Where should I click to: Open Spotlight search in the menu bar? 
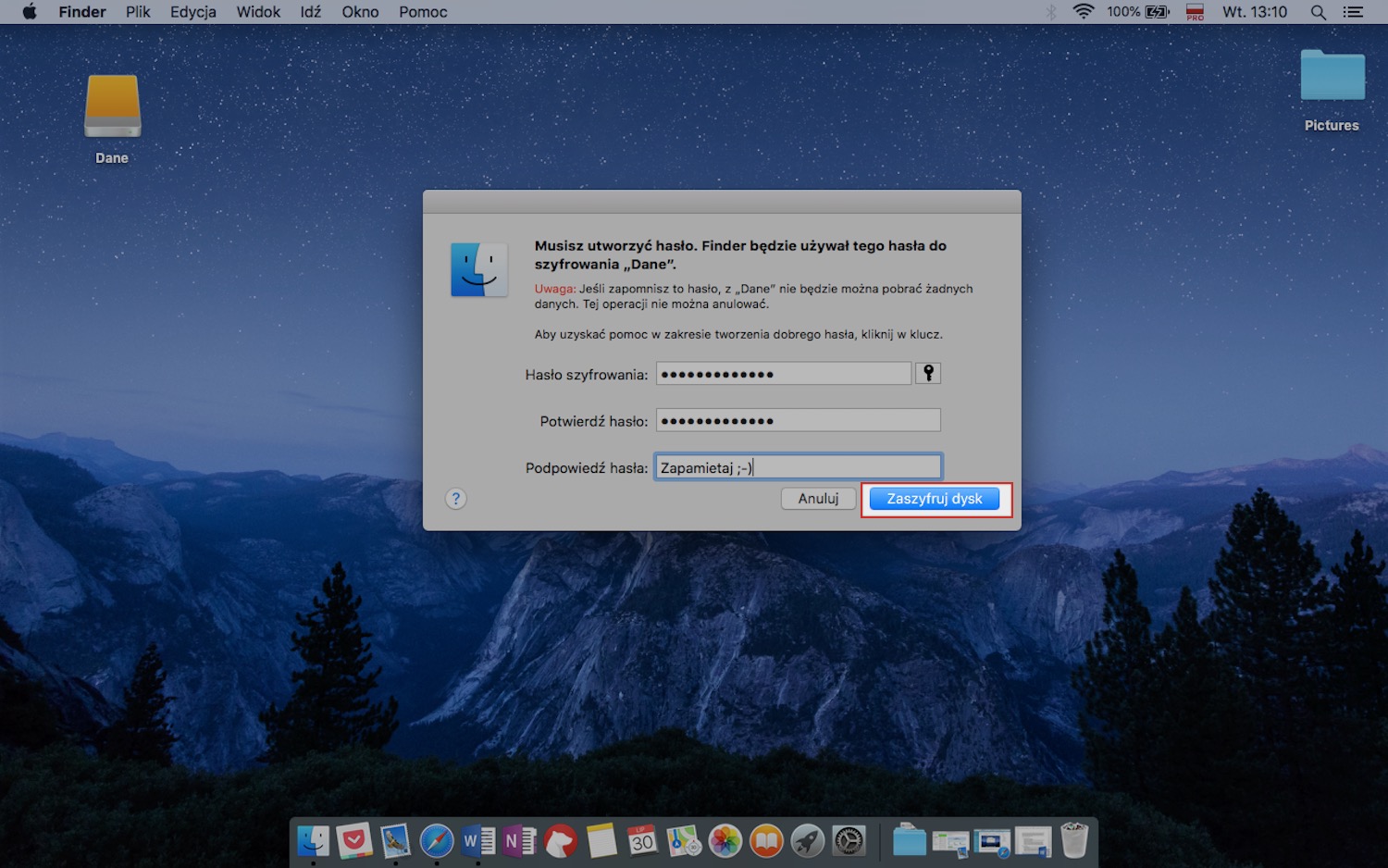(1318, 12)
